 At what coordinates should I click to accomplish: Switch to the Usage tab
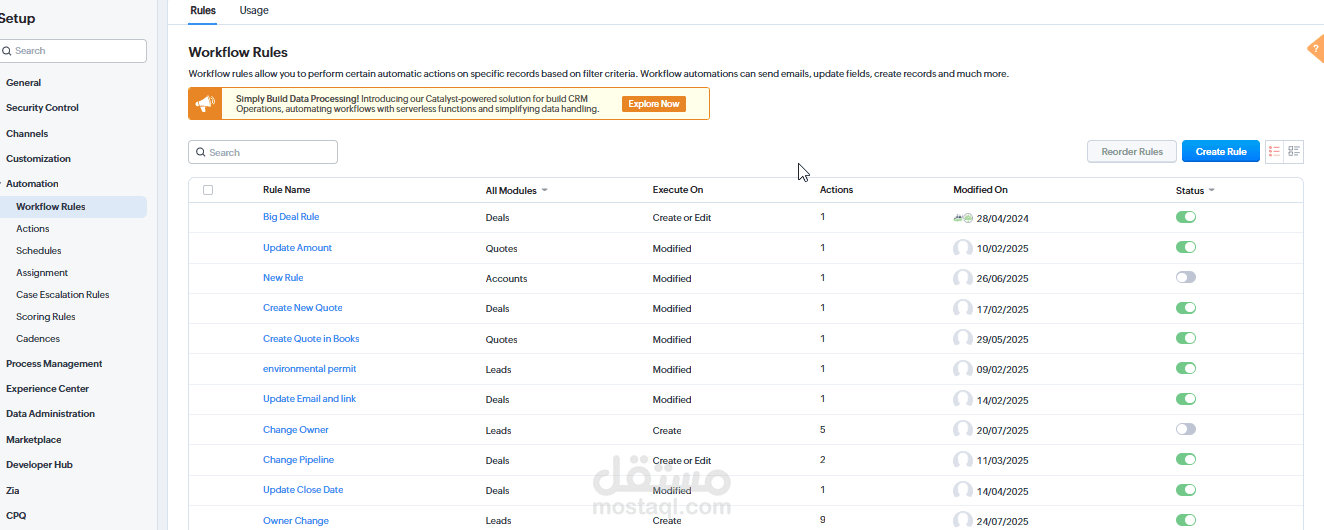pyautogui.click(x=254, y=10)
